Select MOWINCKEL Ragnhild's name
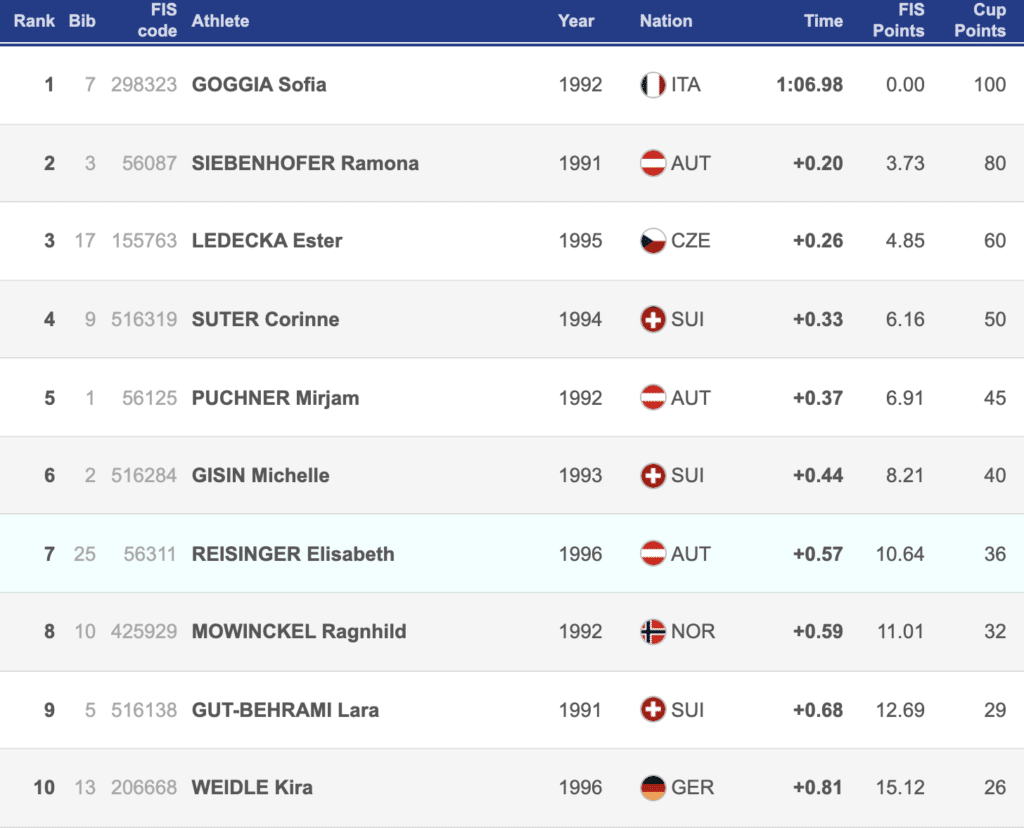 click(299, 632)
